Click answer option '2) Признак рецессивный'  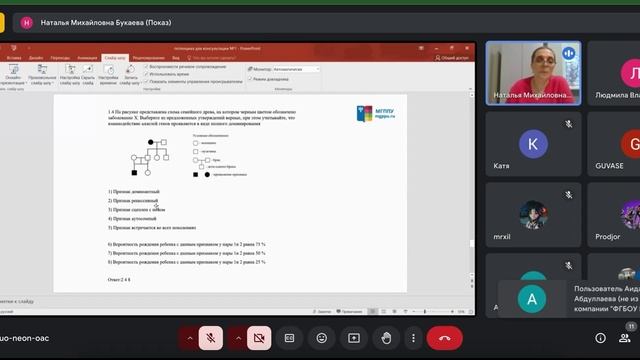(x=133, y=200)
